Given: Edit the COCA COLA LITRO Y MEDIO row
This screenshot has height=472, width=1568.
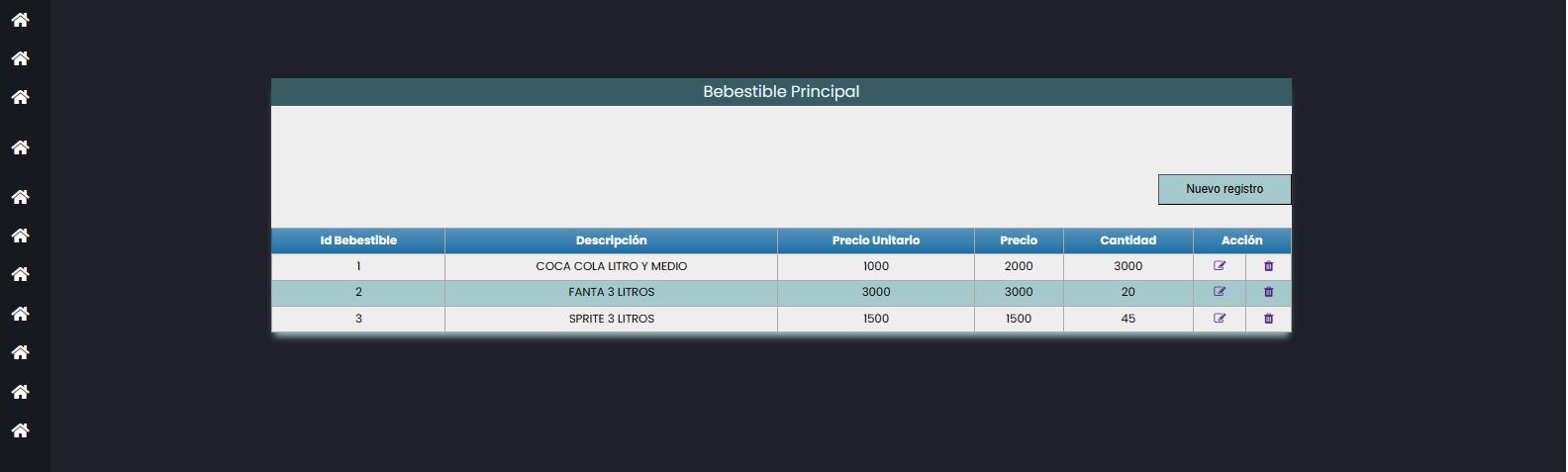Looking at the screenshot, I should tap(1220, 266).
